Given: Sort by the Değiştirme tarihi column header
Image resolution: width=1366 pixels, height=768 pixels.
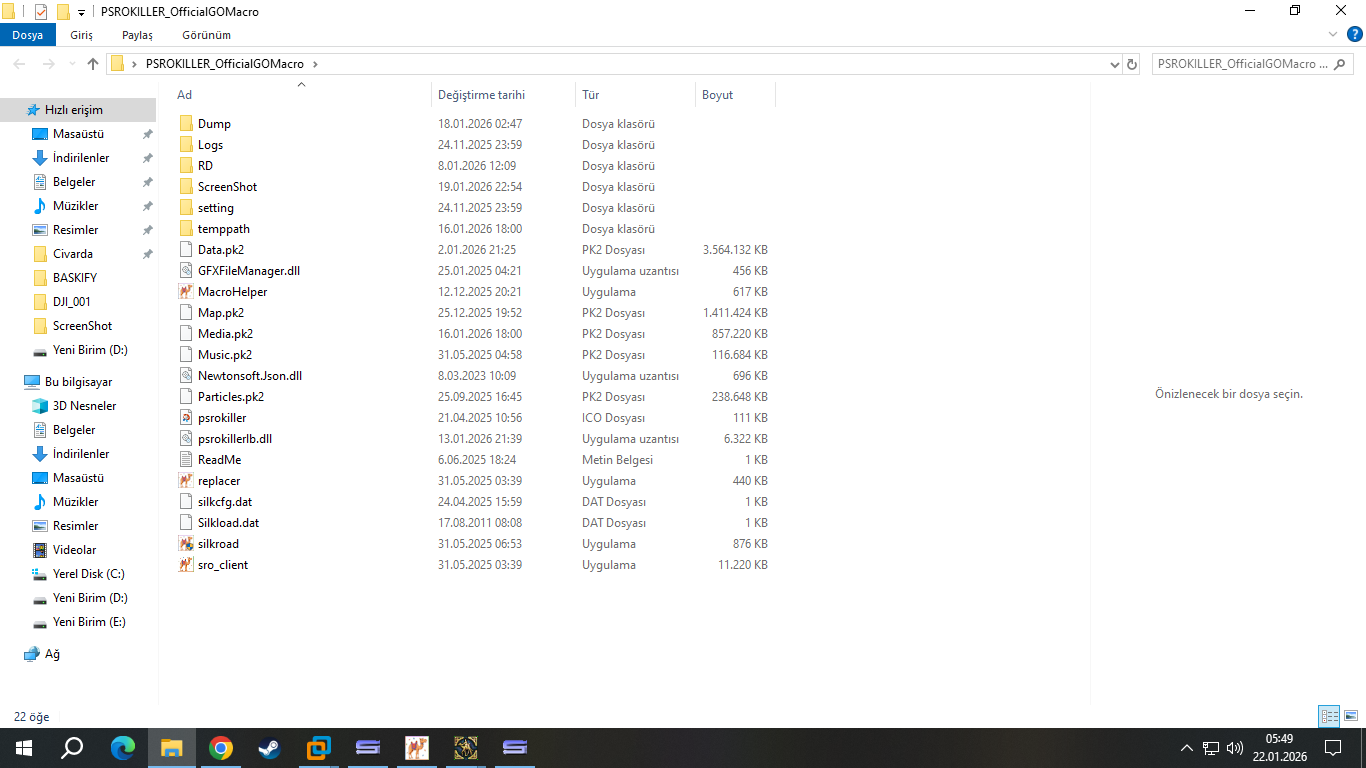Looking at the screenshot, I should (x=504, y=95).
